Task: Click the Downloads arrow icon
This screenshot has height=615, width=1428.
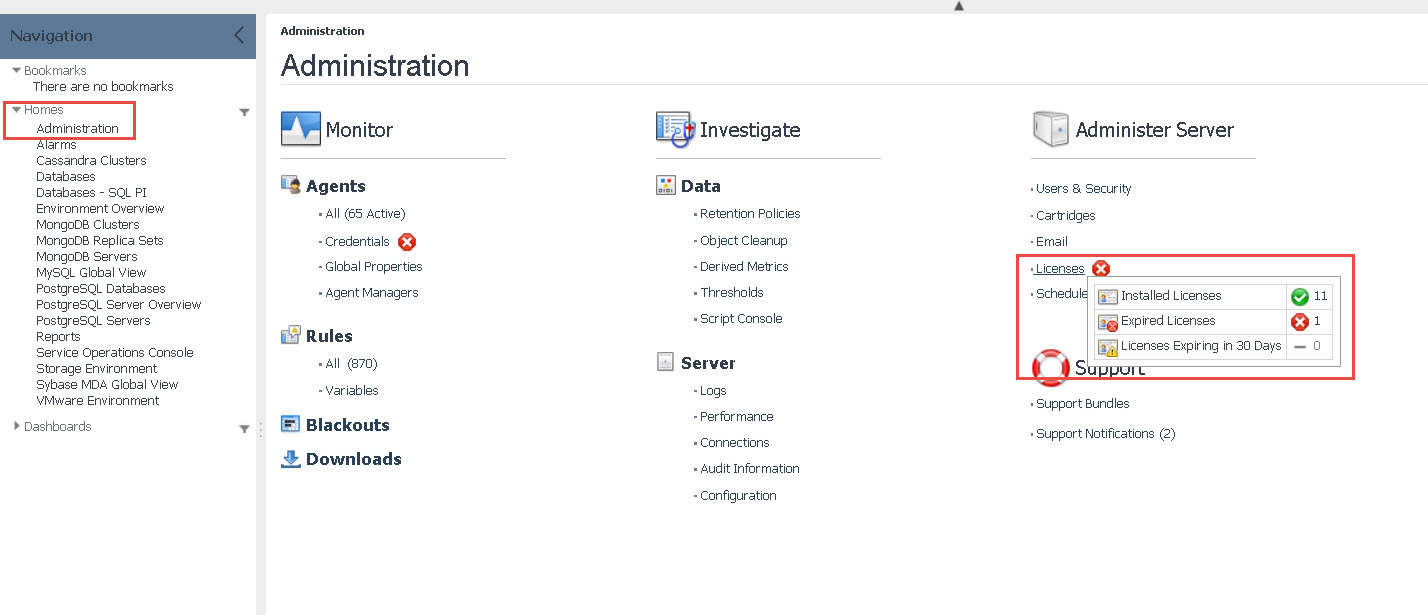Action: click(x=291, y=459)
